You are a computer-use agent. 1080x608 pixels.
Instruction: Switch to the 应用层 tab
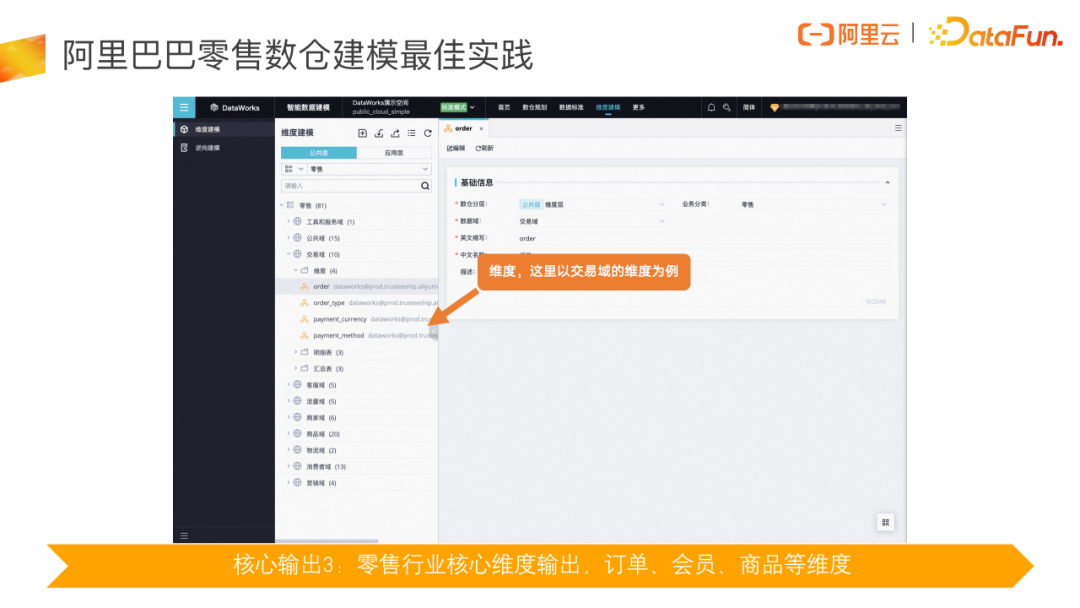394,152
